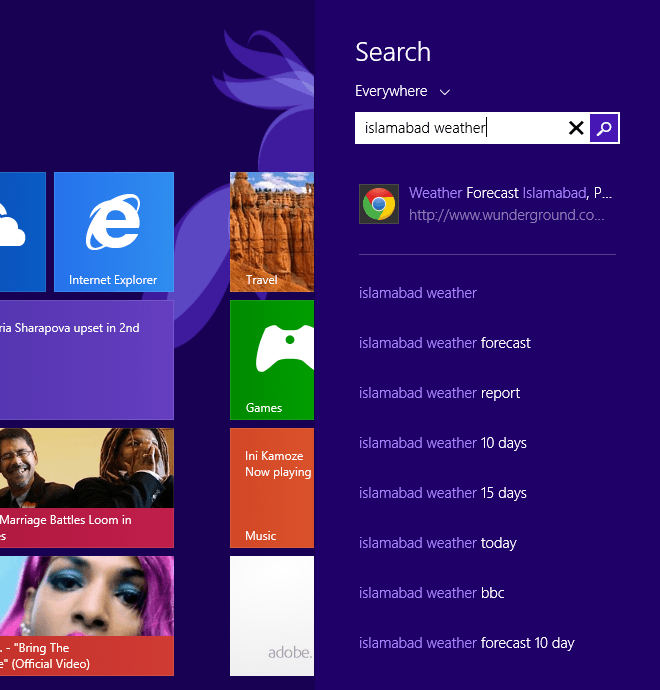Open the Sharapova upset sports tile
Viewport: 660px width, 690px height.
[x=87, y=360]
